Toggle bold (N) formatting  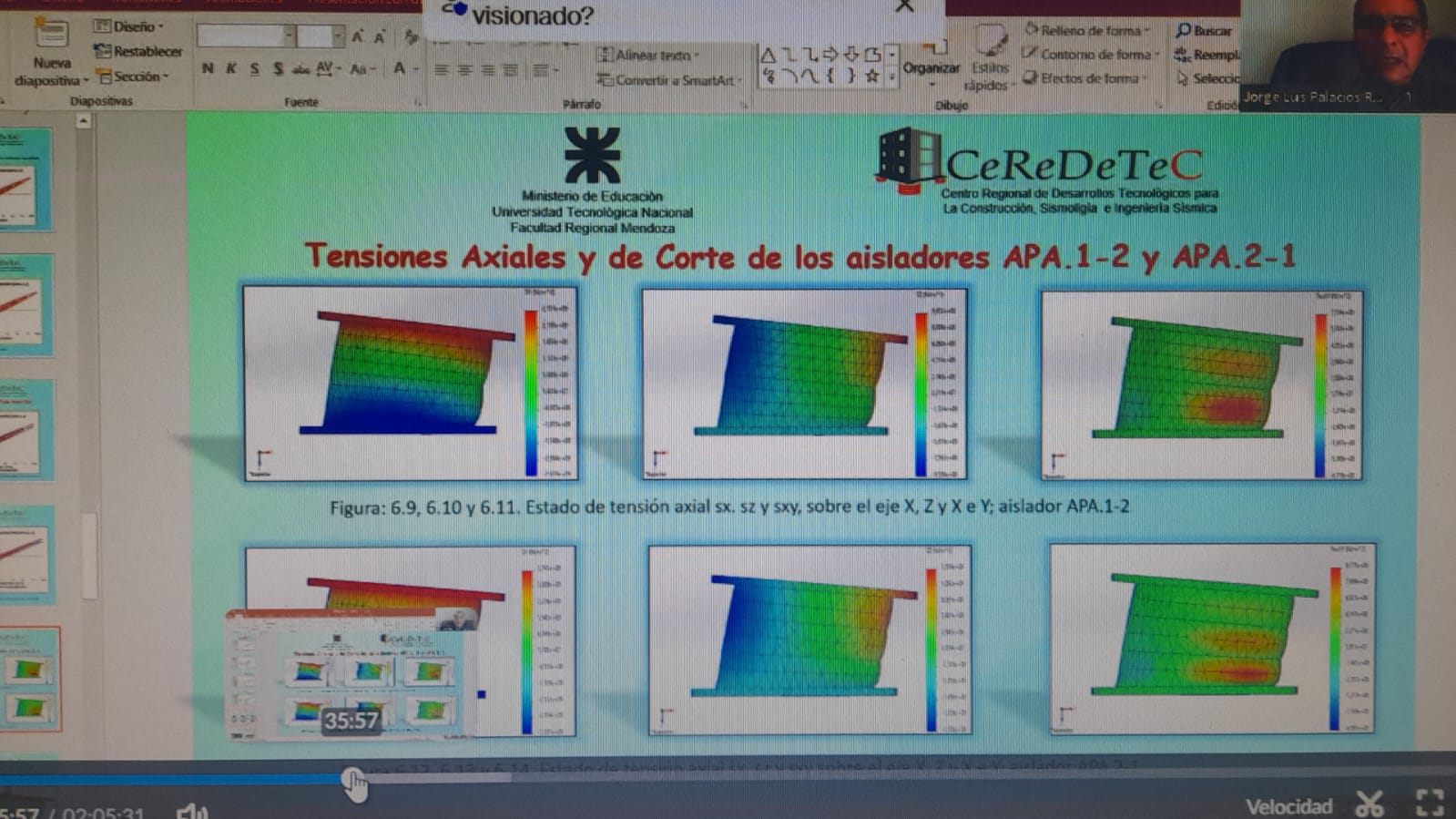(208, 68)
